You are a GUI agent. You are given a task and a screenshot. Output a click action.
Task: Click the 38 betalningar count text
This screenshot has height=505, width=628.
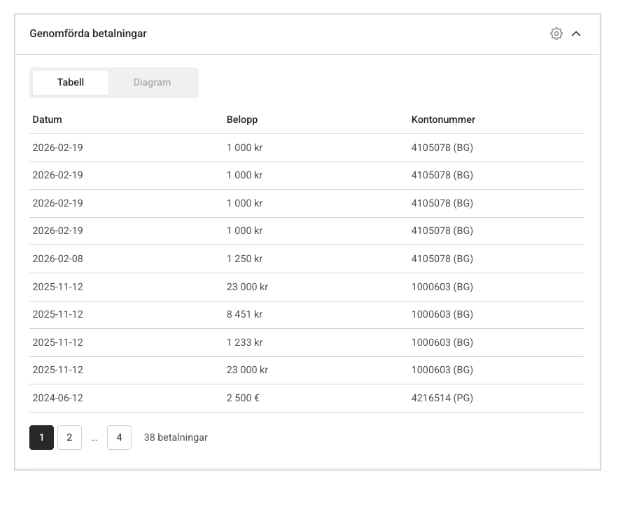[176, 437]
